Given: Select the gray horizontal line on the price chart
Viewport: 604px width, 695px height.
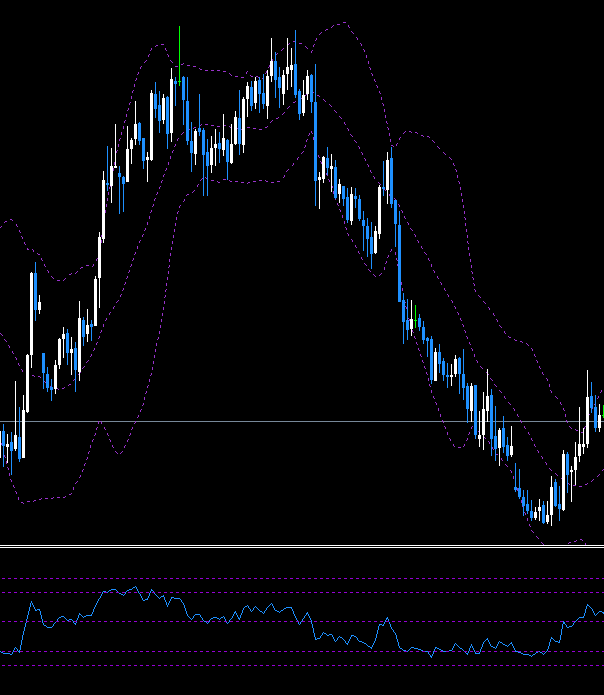Looking at the screenshot, I should pyautogui.click(x=302, y=421).
